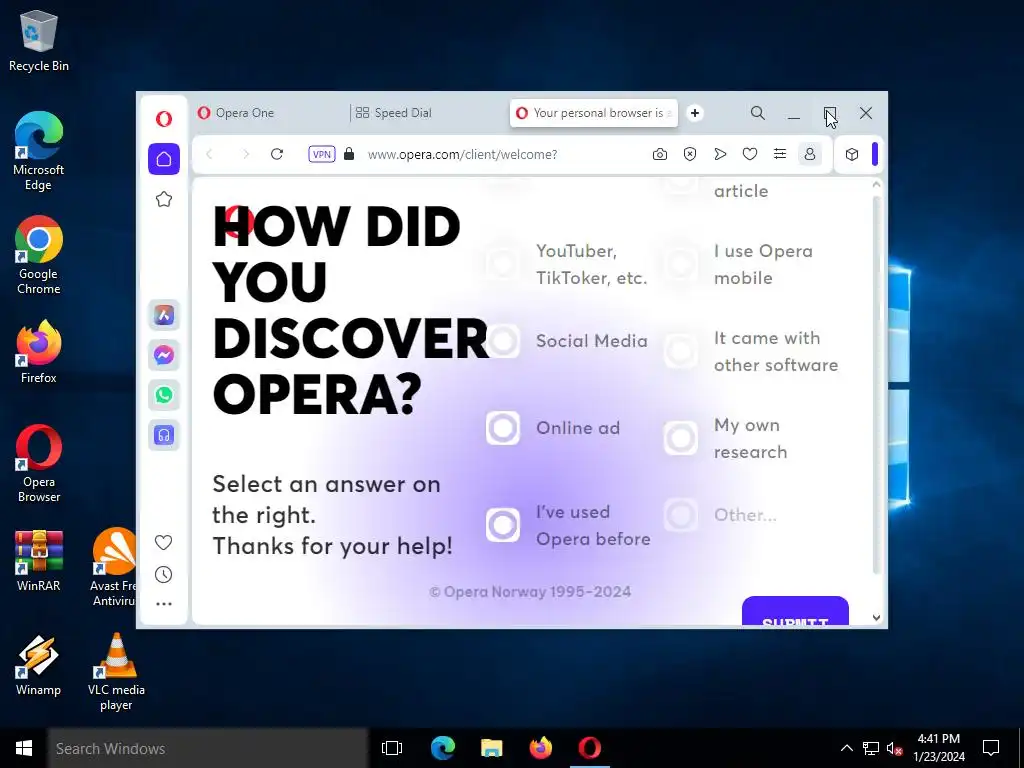Go forward to the next page
Image resolution: width=1024 pixels, height=768 pixels.
coord(246,154)
